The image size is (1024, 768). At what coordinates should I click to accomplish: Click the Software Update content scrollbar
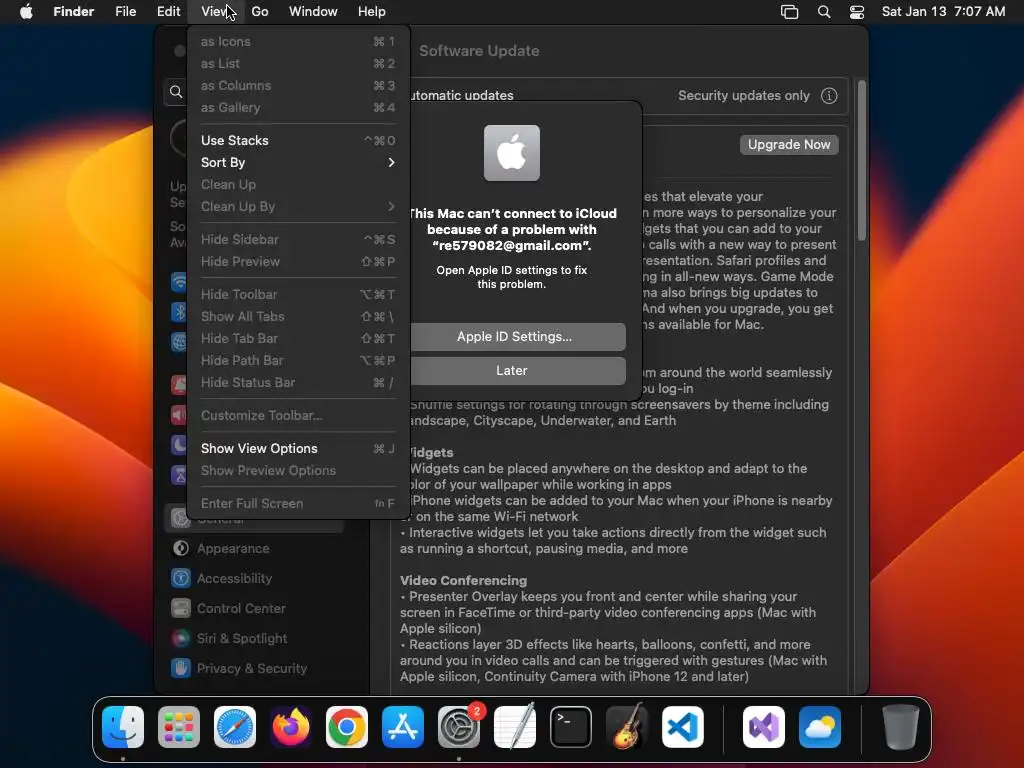pos(861,161)
